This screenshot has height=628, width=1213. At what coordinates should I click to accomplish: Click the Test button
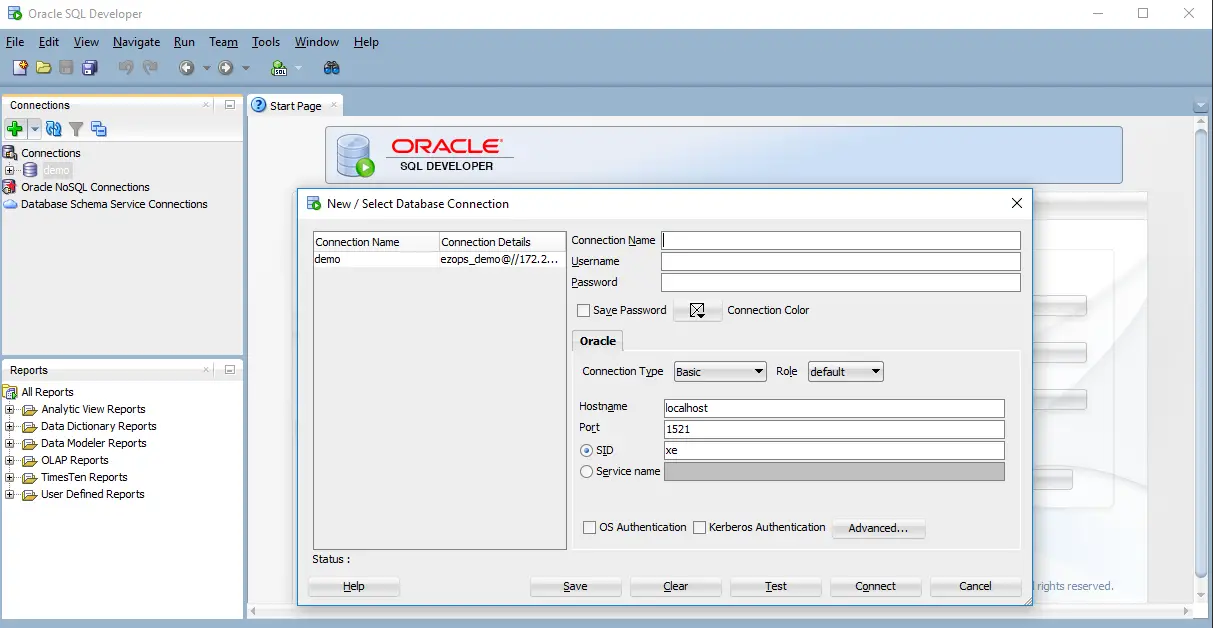coord(776,586)
